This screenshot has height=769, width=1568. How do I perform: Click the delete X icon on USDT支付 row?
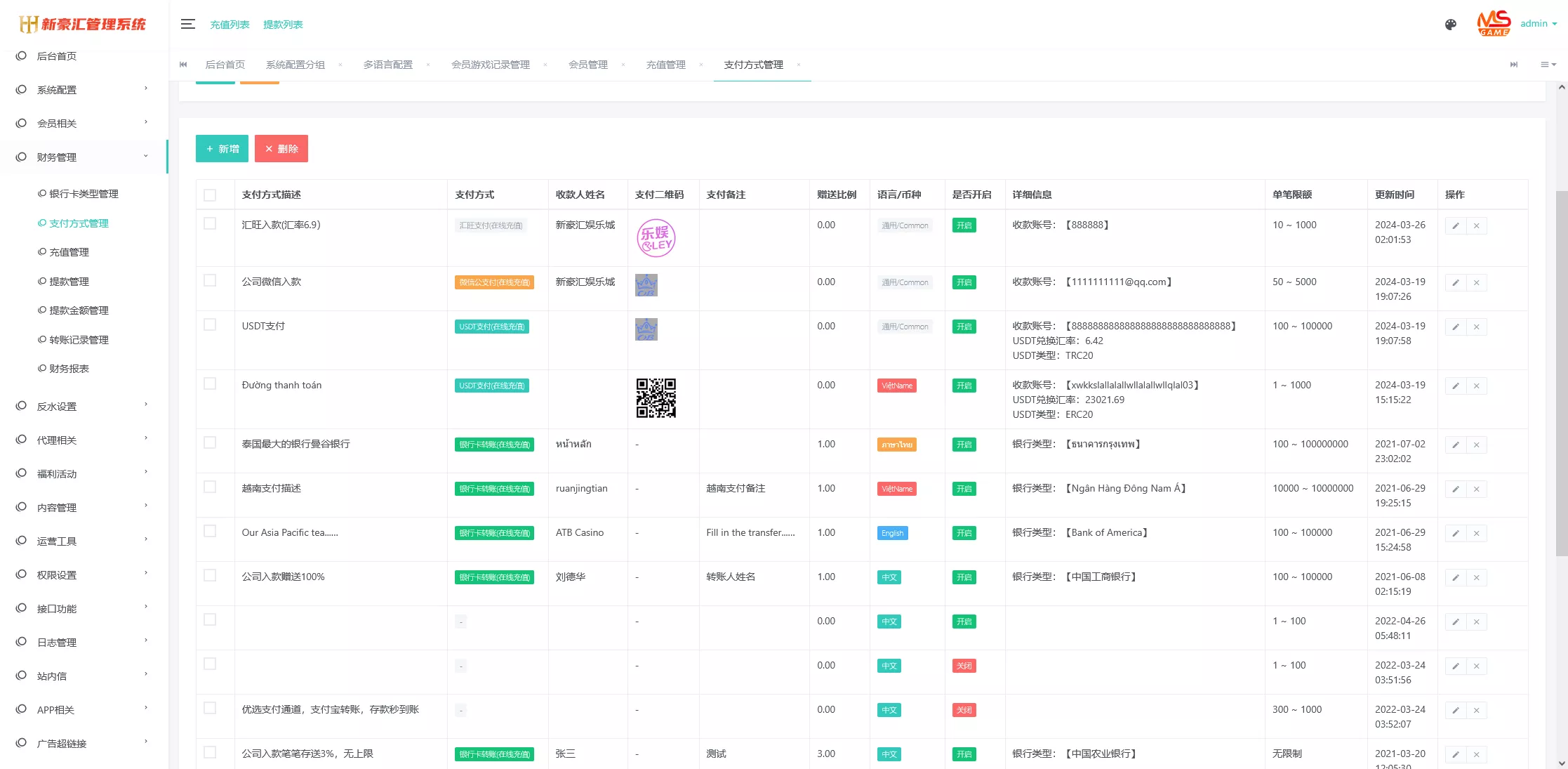point(1477,327)
